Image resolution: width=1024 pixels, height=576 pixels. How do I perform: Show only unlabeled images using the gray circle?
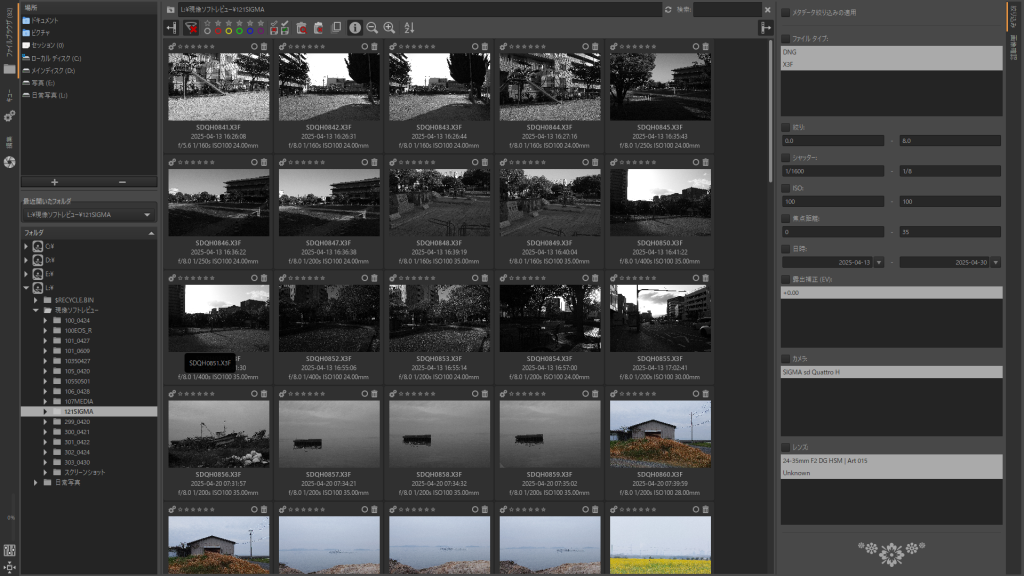208,31
